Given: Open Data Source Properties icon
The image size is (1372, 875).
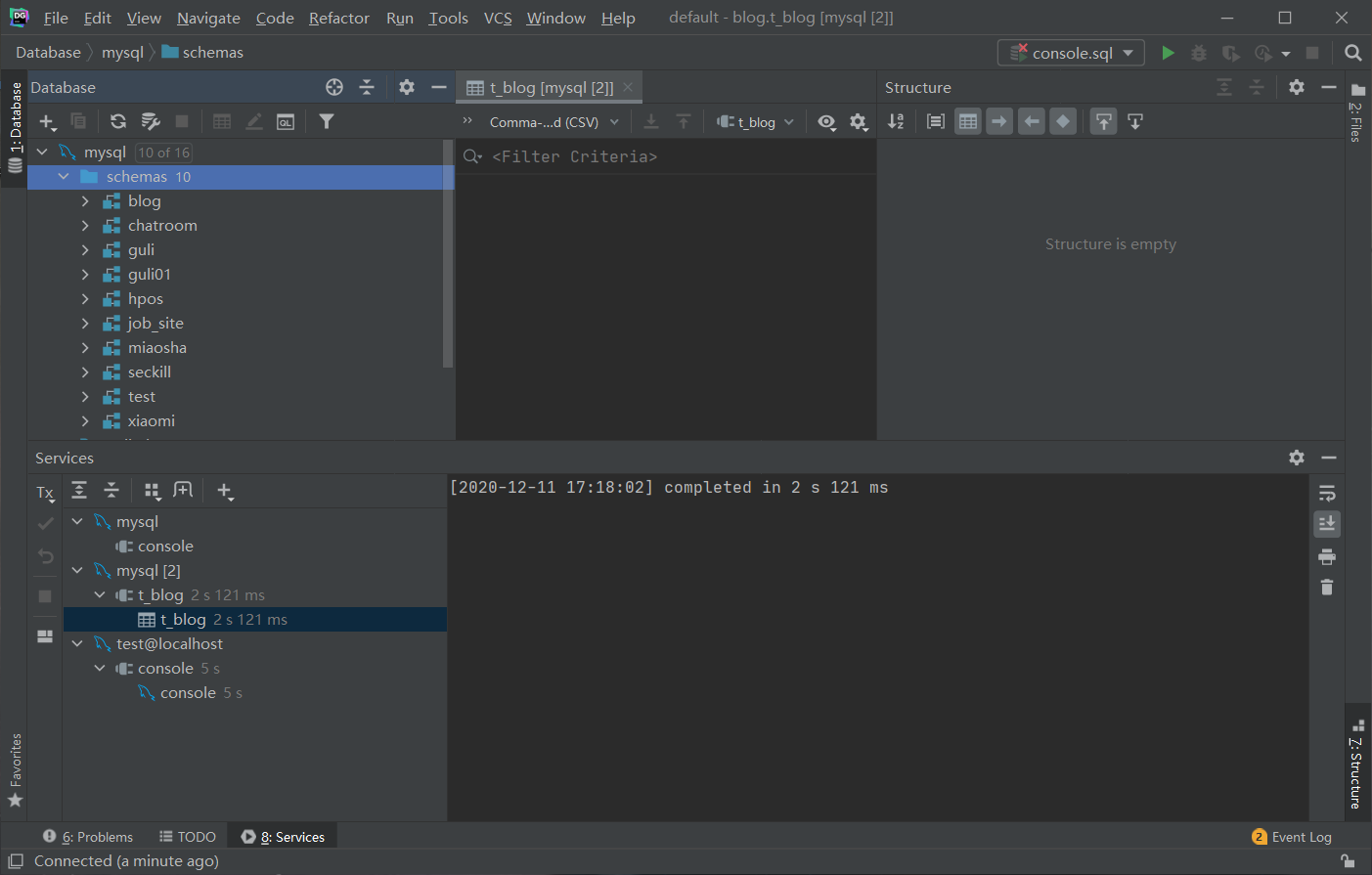Looking at the screenshot, I should tap(150, 121).
